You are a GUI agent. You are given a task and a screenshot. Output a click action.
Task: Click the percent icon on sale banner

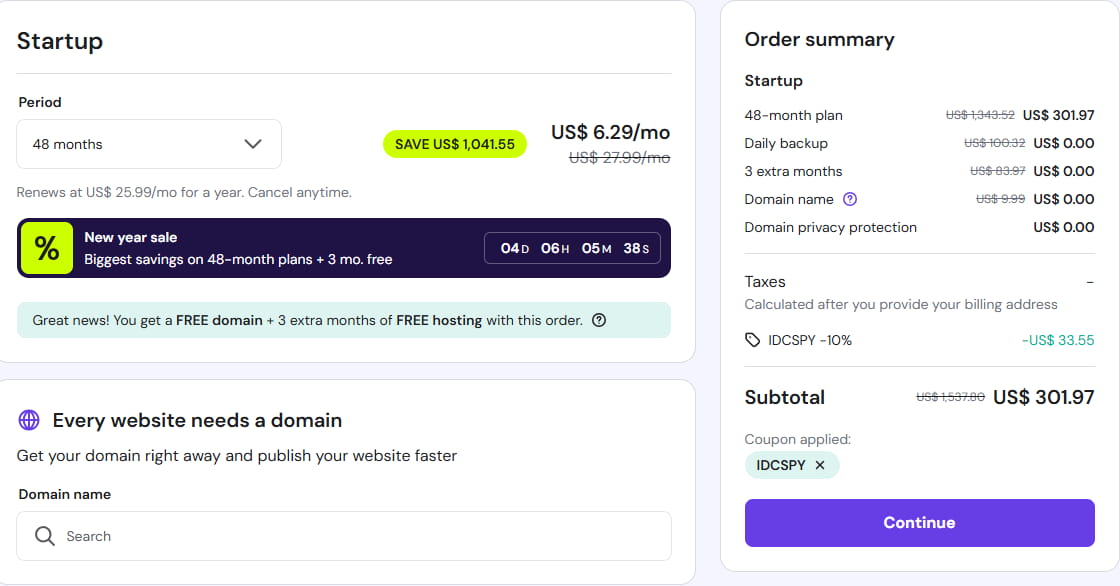[x=47, y=249]
